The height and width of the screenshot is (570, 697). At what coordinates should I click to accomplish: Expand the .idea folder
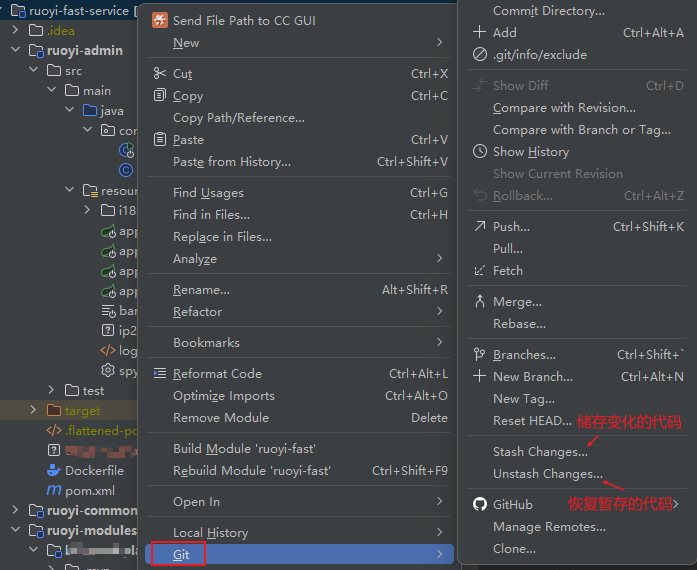coord(16,30)
